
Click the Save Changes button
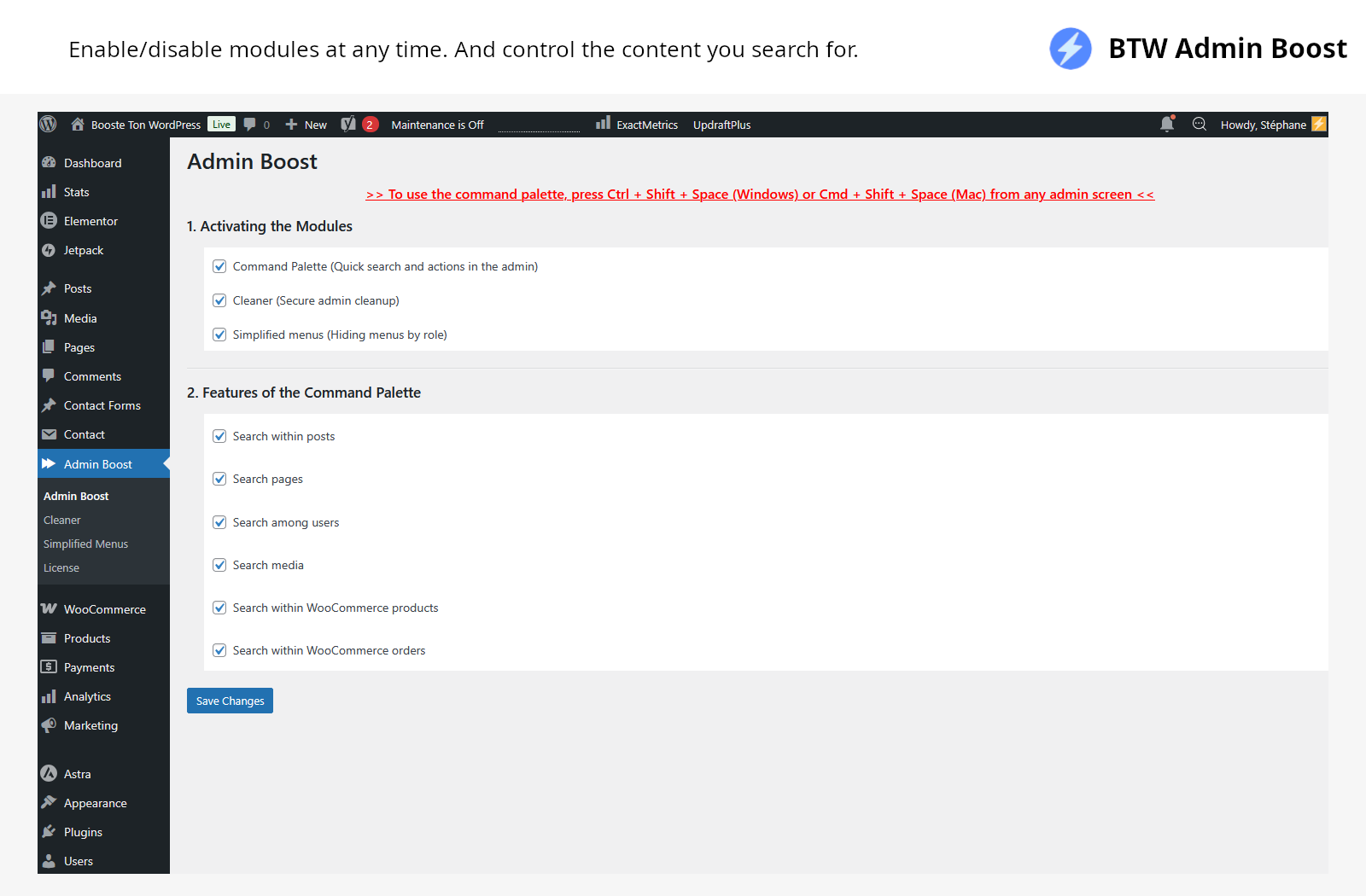click(230, 701)
